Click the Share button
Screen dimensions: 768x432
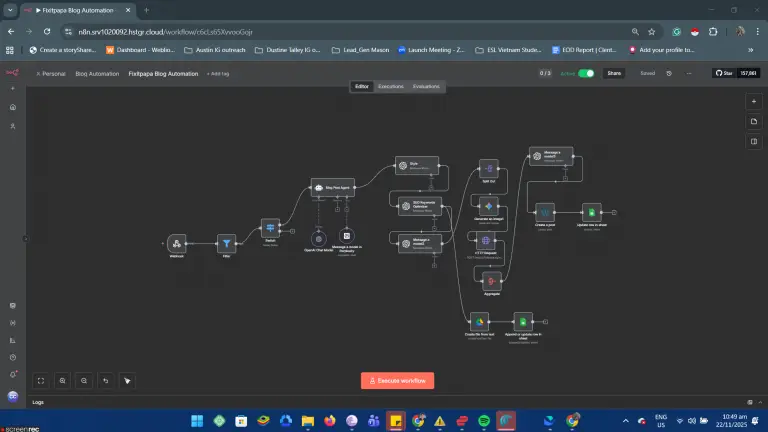tap(614, 73)
